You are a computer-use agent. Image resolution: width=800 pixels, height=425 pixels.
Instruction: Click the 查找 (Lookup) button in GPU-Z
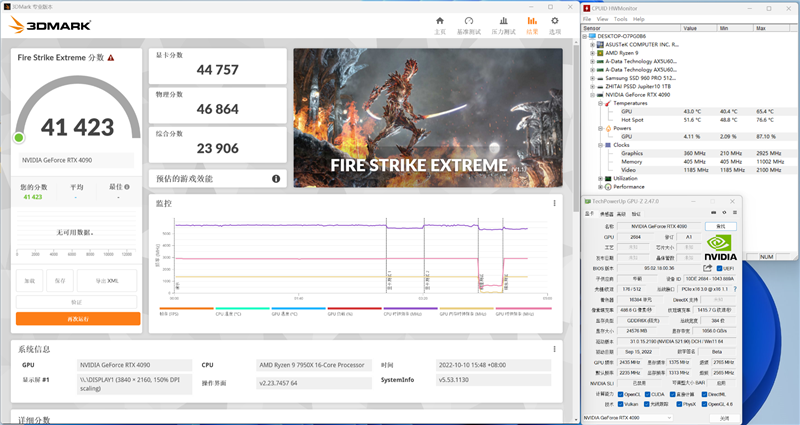(720, 226)
